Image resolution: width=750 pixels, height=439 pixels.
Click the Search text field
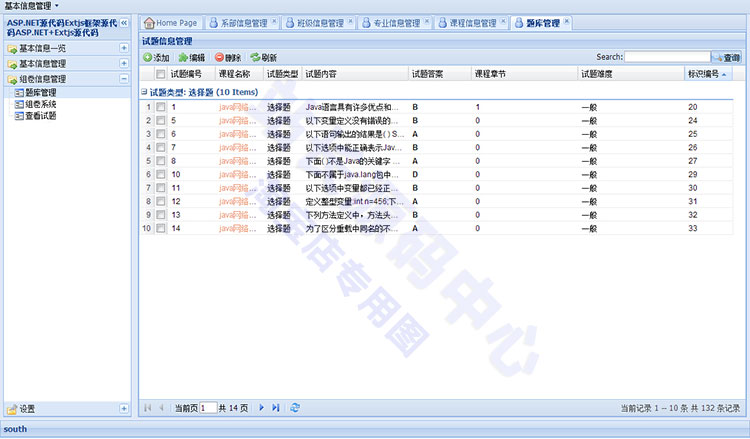[x=667, y=58]
